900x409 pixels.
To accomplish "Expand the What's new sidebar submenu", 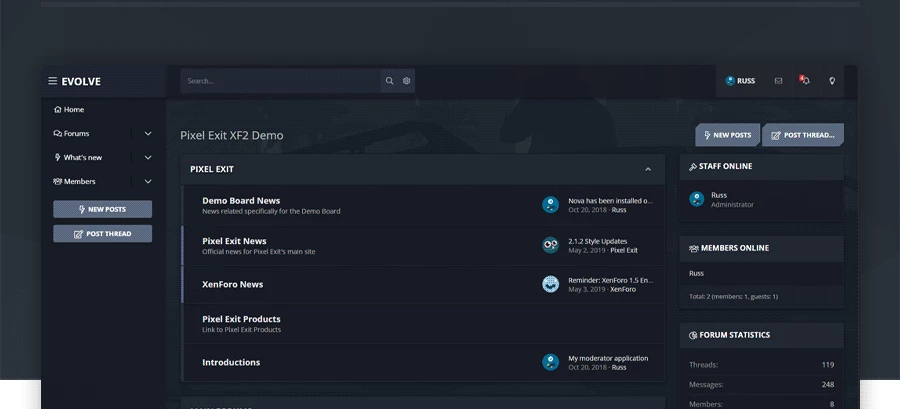I will tap(148, 157).
